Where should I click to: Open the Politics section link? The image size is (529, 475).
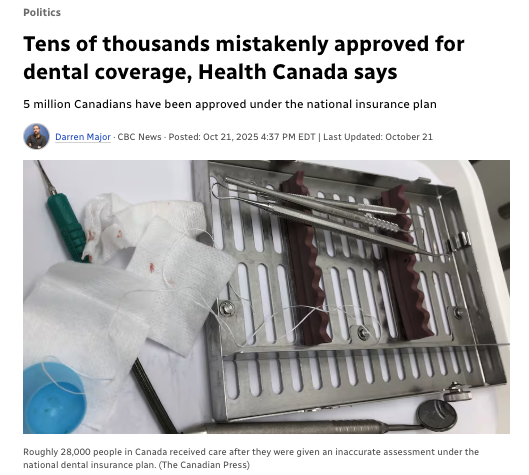point(42,12)
